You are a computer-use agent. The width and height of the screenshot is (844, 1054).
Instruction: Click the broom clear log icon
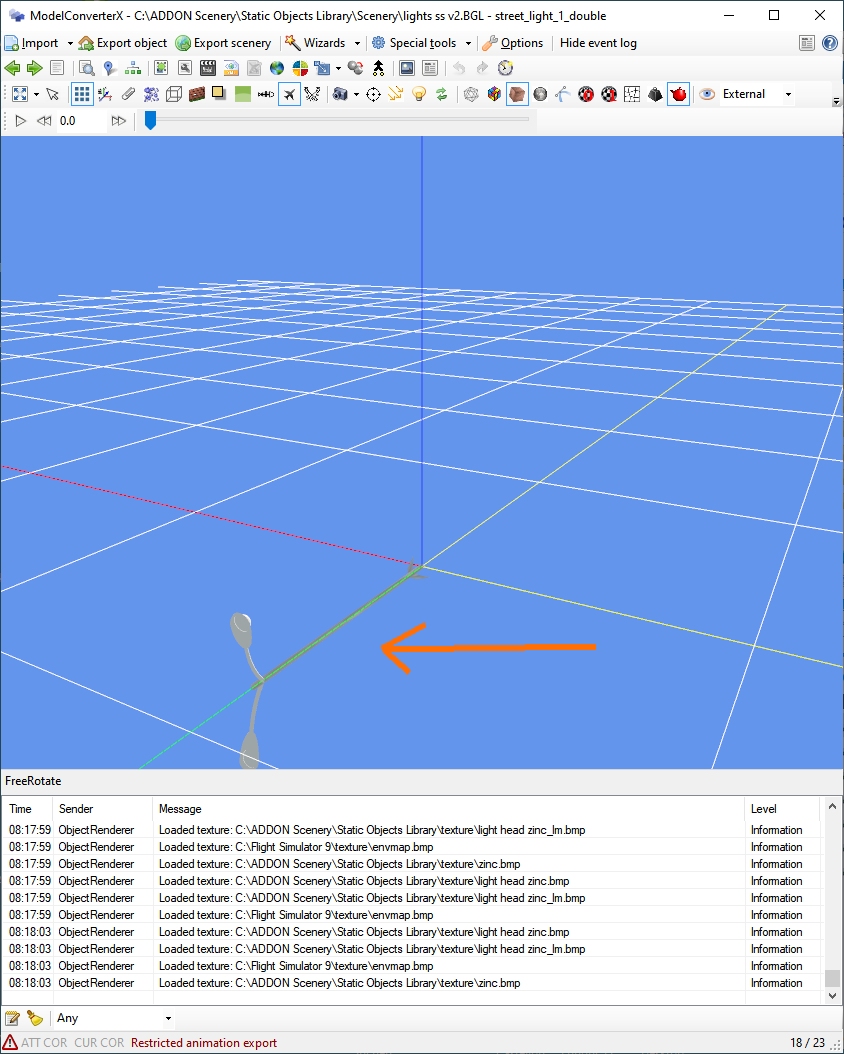35,1018
